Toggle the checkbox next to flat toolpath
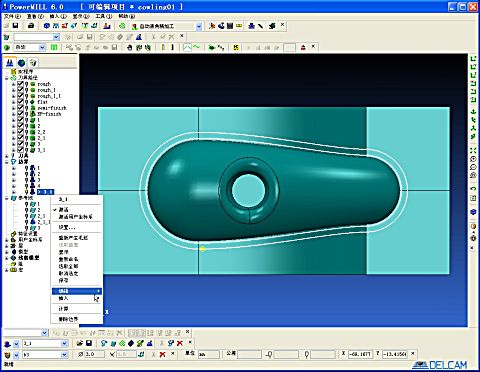This screenshot has height=372, width=480. [x=20, y=102]
